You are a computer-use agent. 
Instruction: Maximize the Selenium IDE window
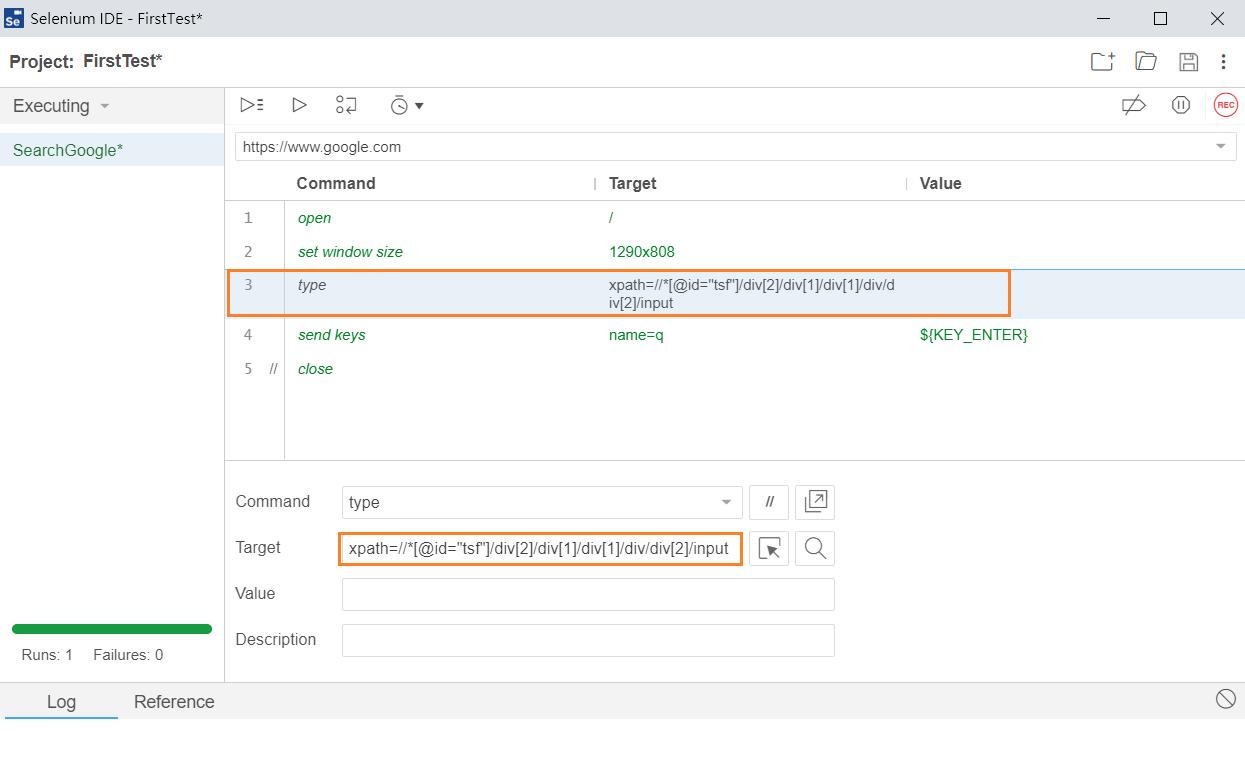1160,19
